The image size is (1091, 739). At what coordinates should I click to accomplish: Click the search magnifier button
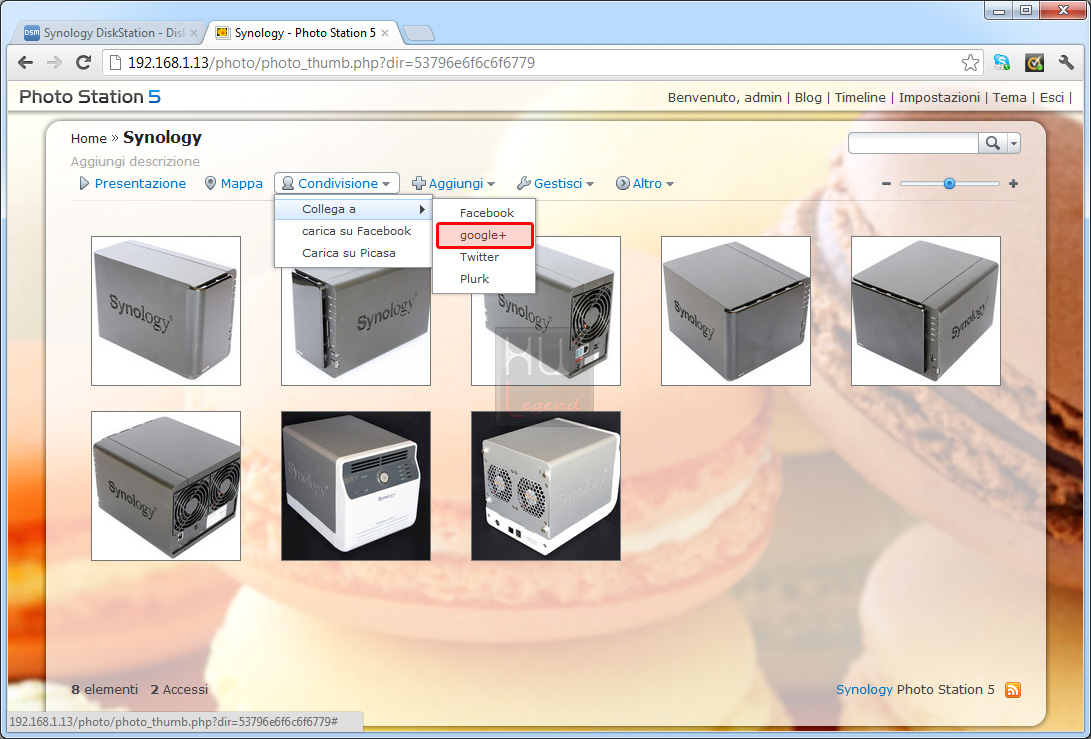992,143
